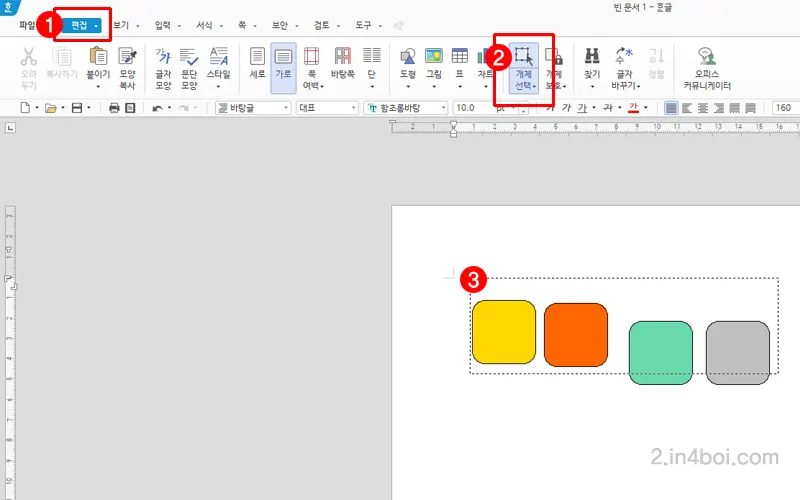Screen dimensions: 800x500
Task: Click the Style (스타일) icon
Action: tap(218, 56)
